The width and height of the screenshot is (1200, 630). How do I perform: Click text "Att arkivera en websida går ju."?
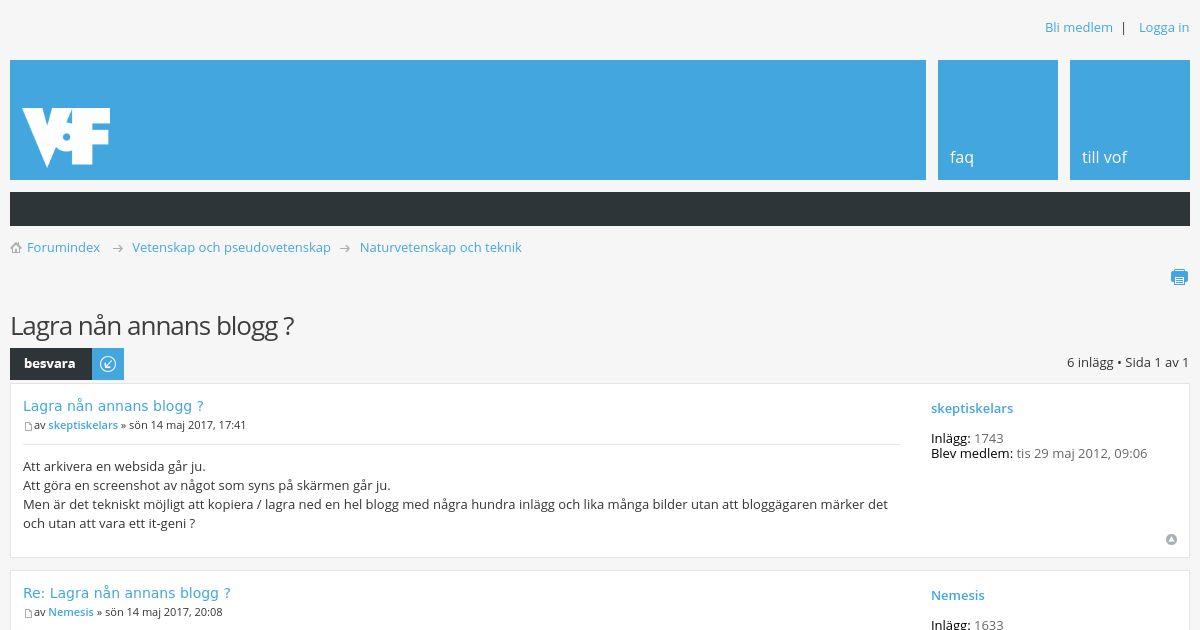114,466
